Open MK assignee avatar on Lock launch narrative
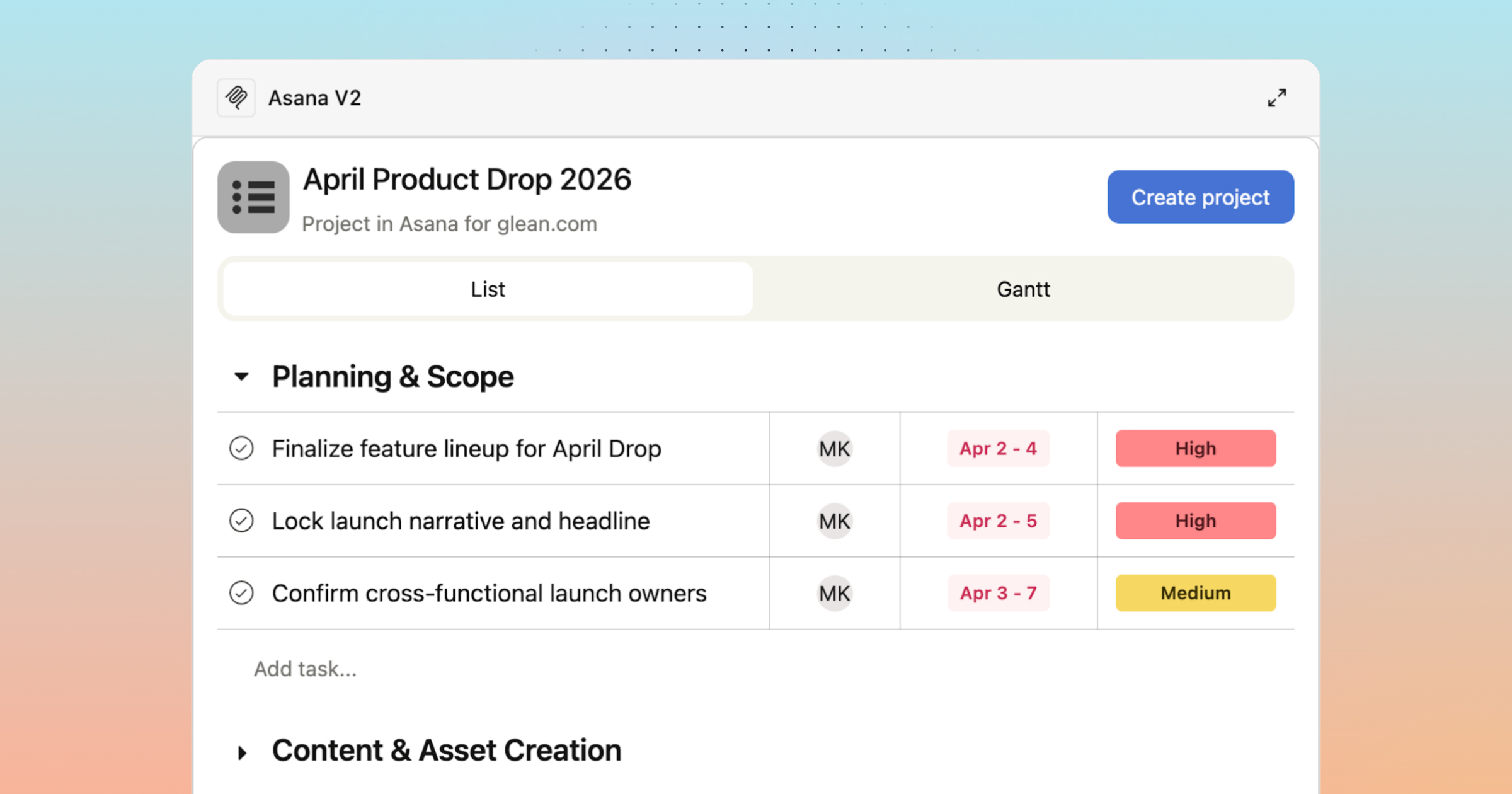Viewport: 1512px width, 794px height. point(834,521)
